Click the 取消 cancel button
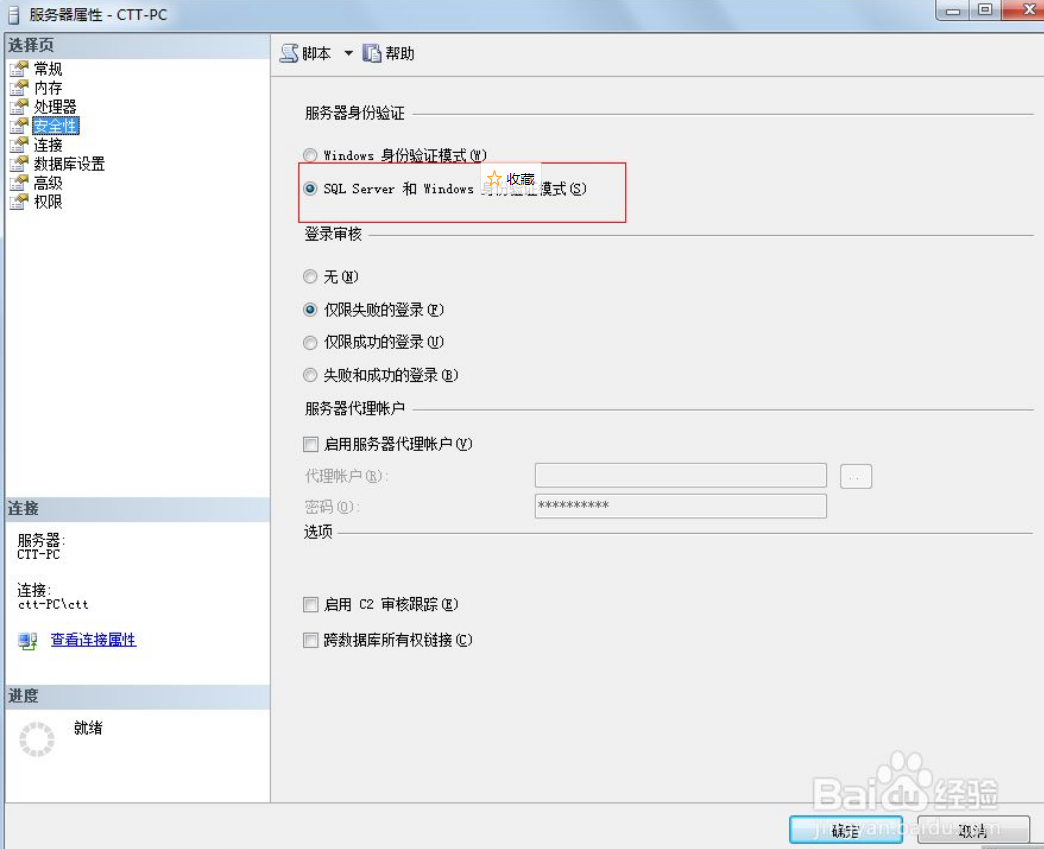Image resolution: width=1044 pixels, height=849 pixels. tap(973, 830)
